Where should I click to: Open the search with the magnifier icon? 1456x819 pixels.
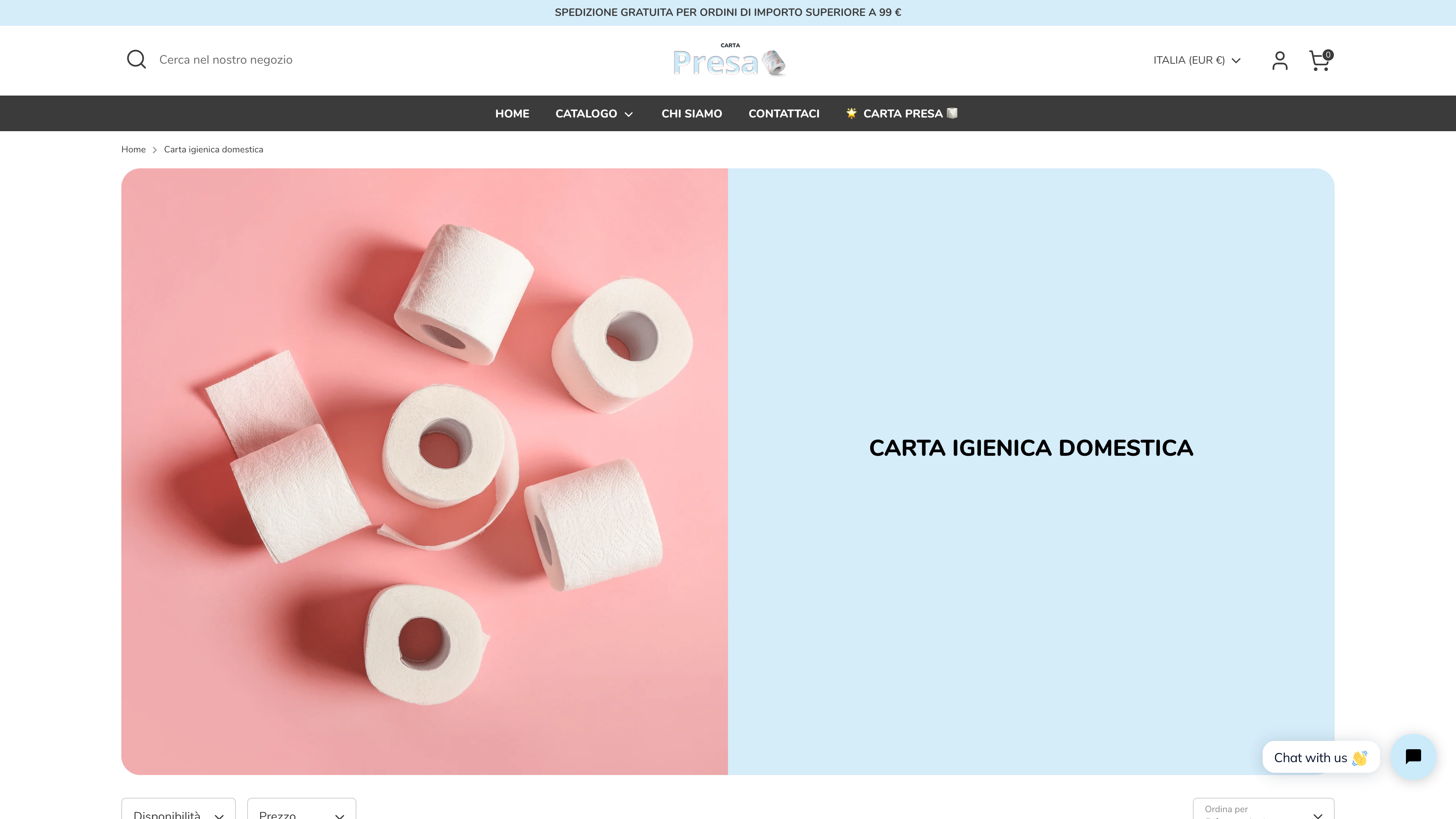click(x=136, y=60)
